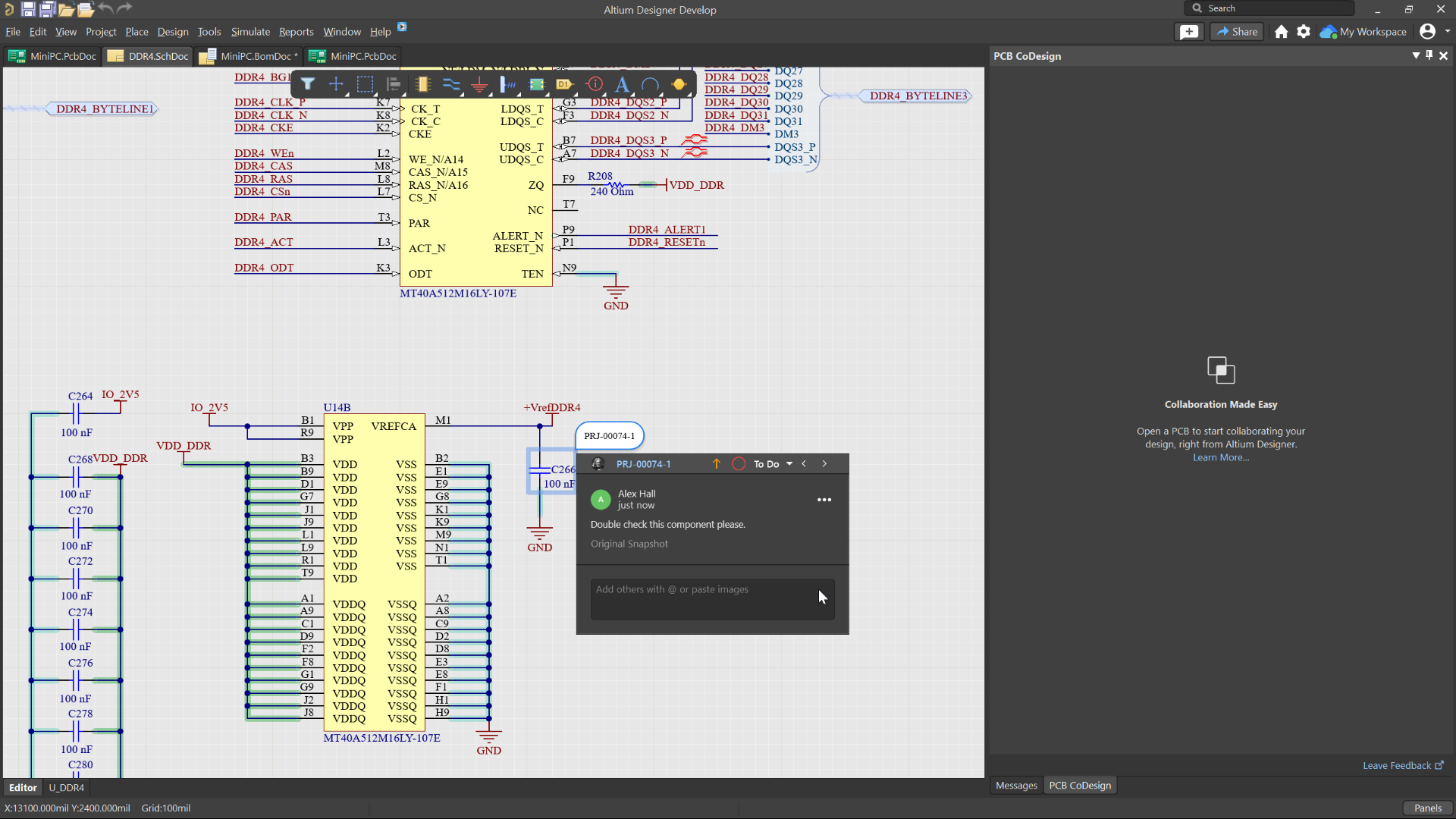Image resolution: width=1456 pixels, height=819 pixels.
Task: Click the selection filter funnel icon
Action: 308,84
